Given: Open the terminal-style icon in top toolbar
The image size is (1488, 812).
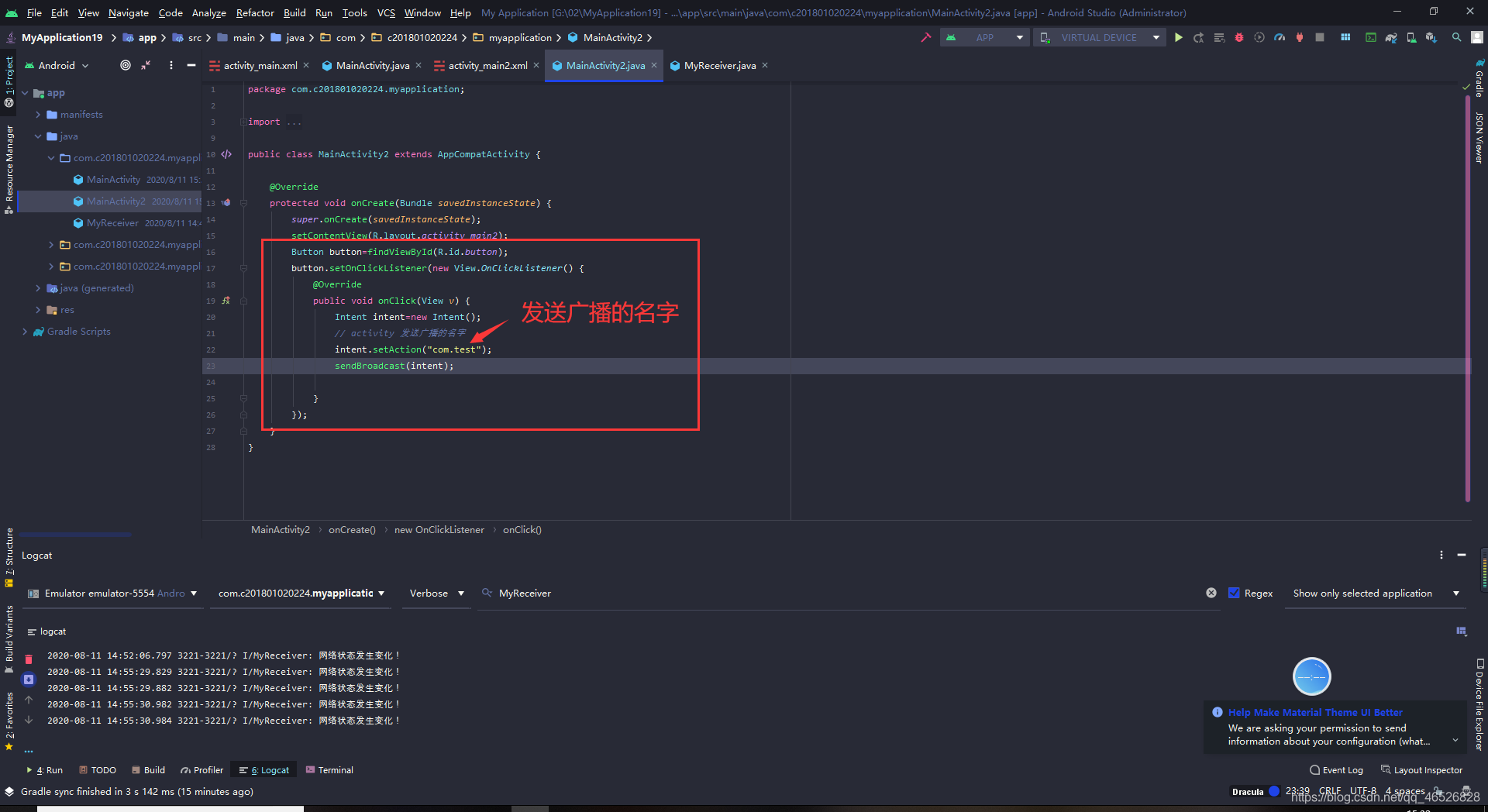Looking at the screenshot, I should 1371,37.
